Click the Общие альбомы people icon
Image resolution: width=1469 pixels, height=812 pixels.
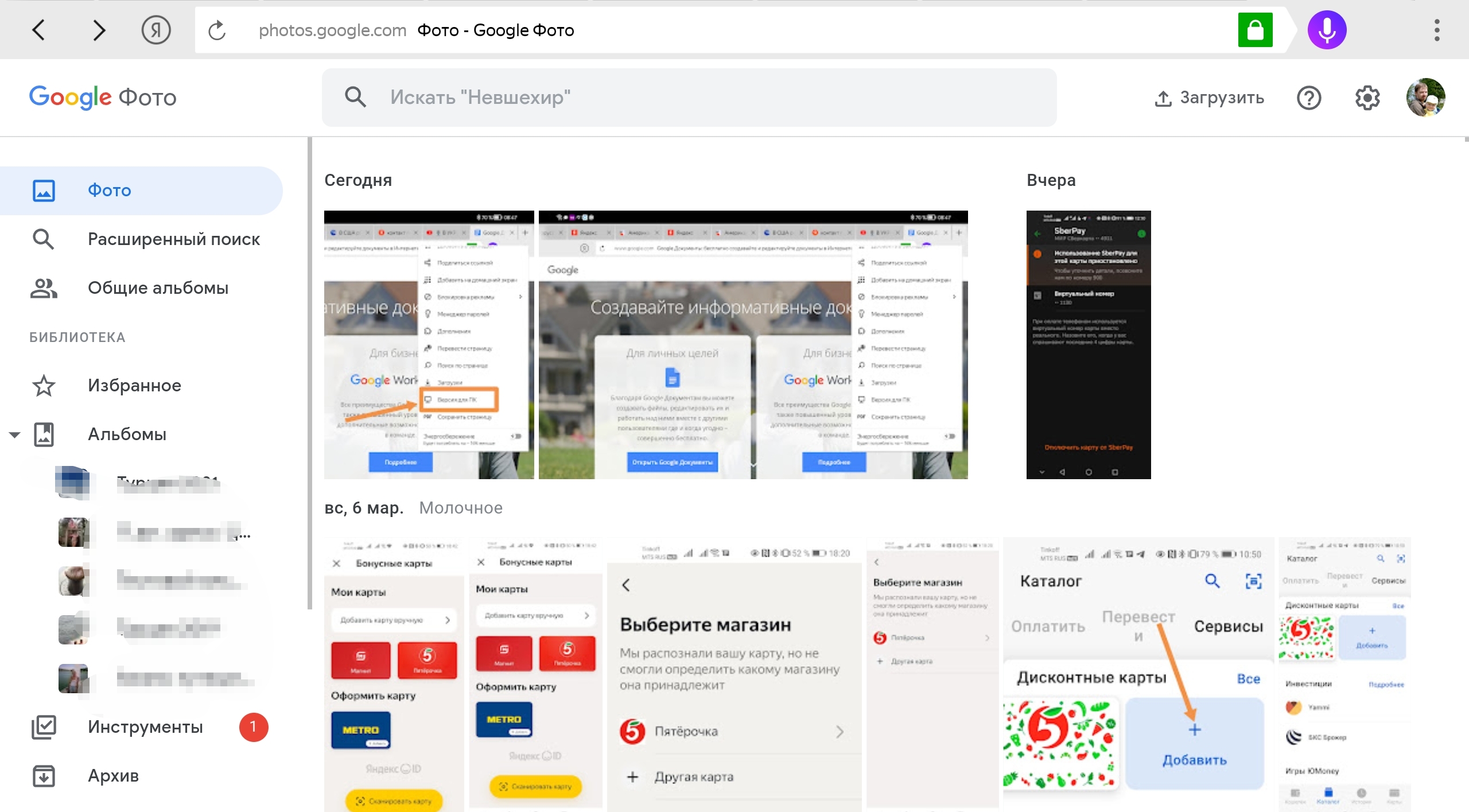(44, 288)
